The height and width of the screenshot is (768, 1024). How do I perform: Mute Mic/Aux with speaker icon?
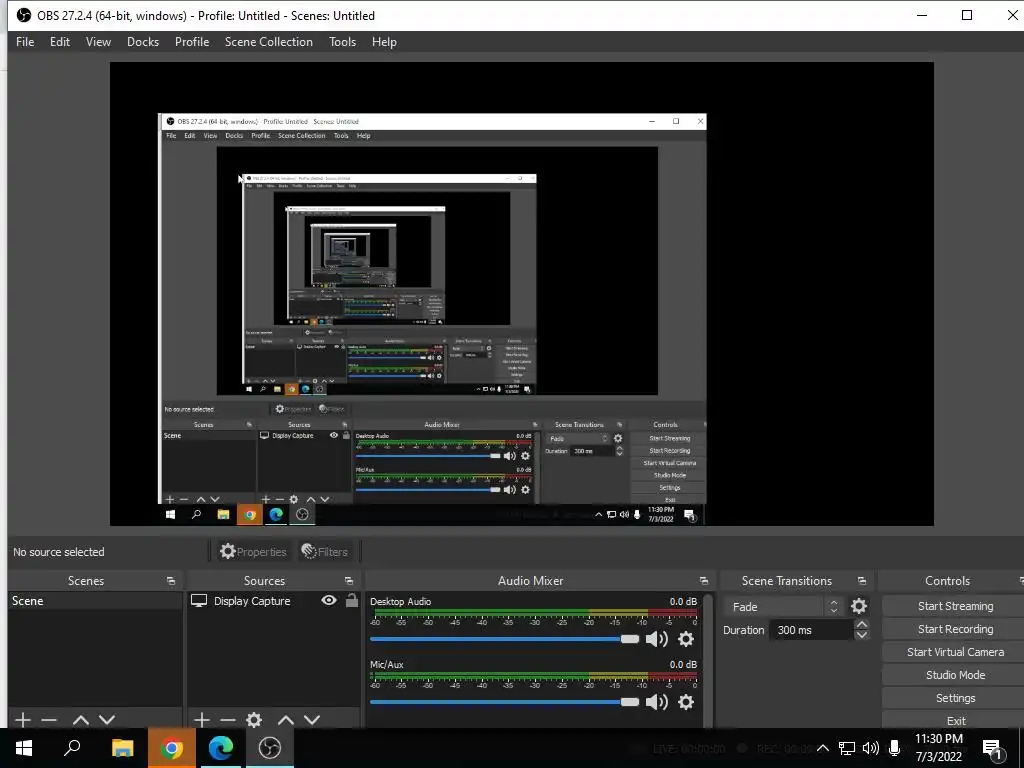coord(656,702)
